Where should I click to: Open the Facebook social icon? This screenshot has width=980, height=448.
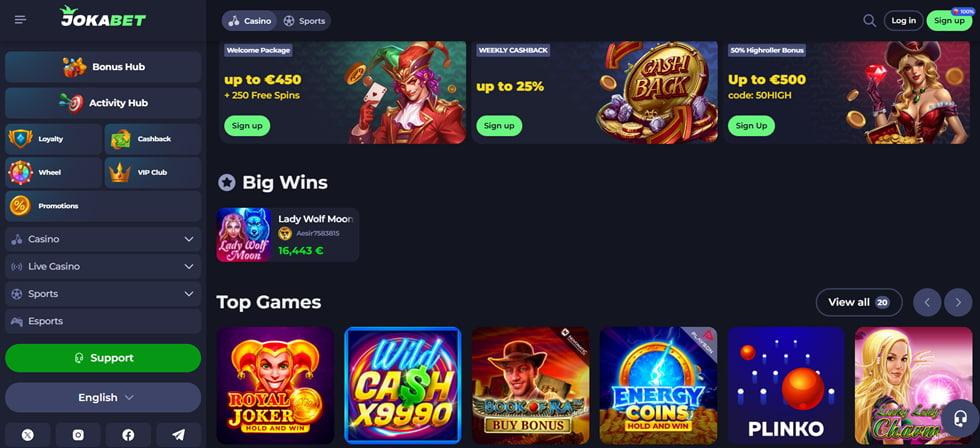click(128, 435)
